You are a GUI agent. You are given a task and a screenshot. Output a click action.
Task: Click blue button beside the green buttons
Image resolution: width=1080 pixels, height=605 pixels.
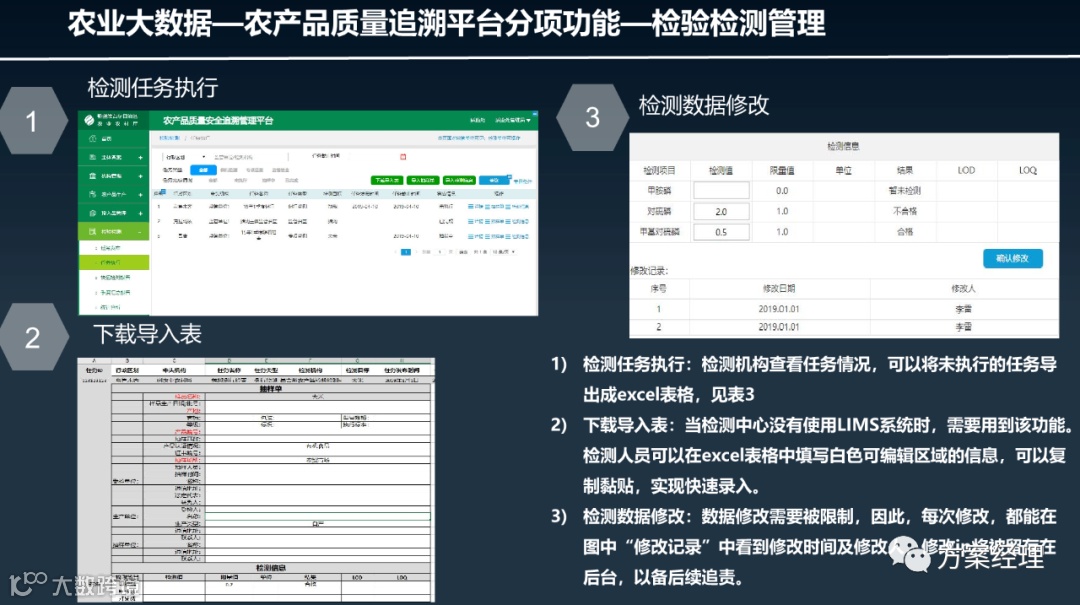coord(494,181)
